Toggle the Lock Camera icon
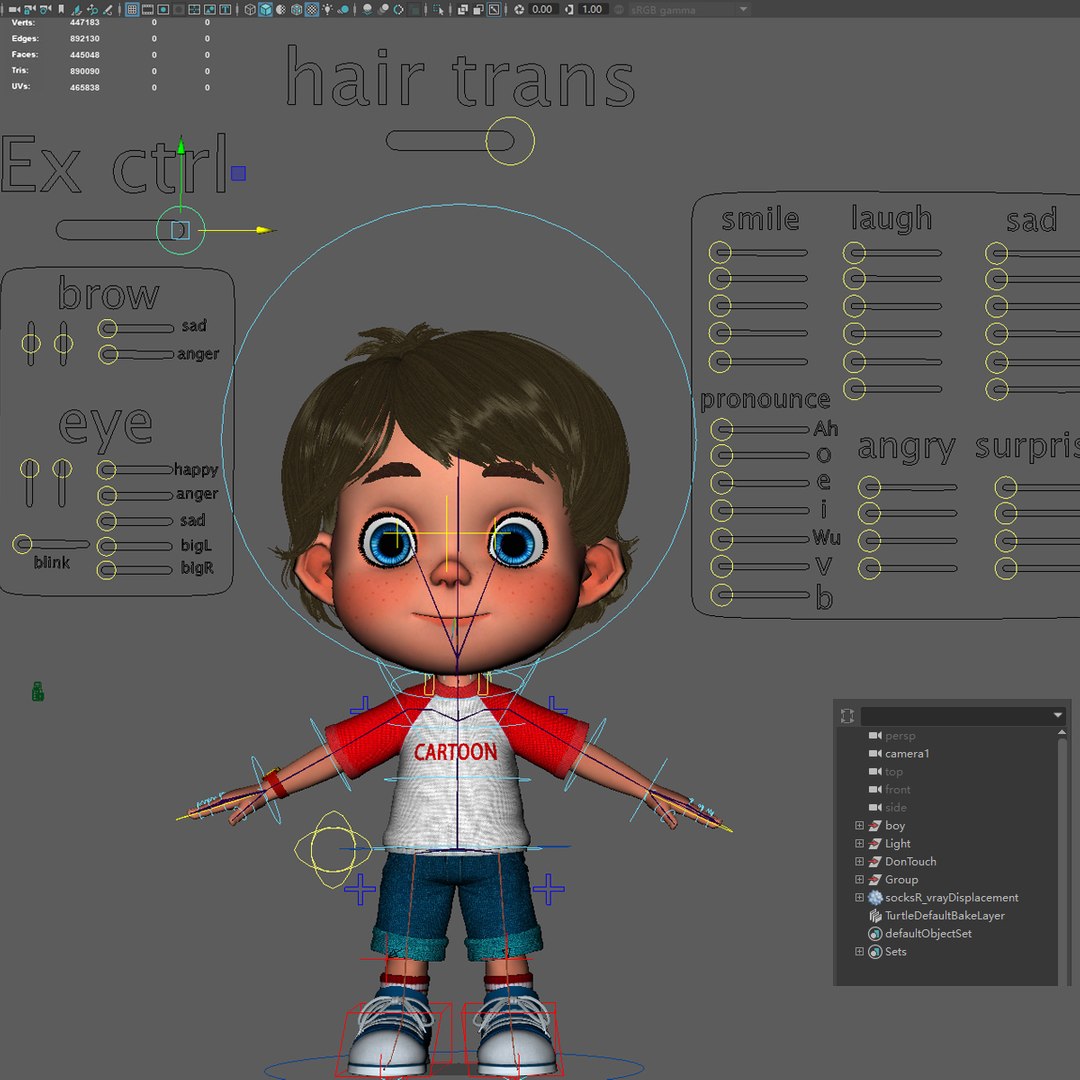The image size is (1080, 1080). [30, 10]
